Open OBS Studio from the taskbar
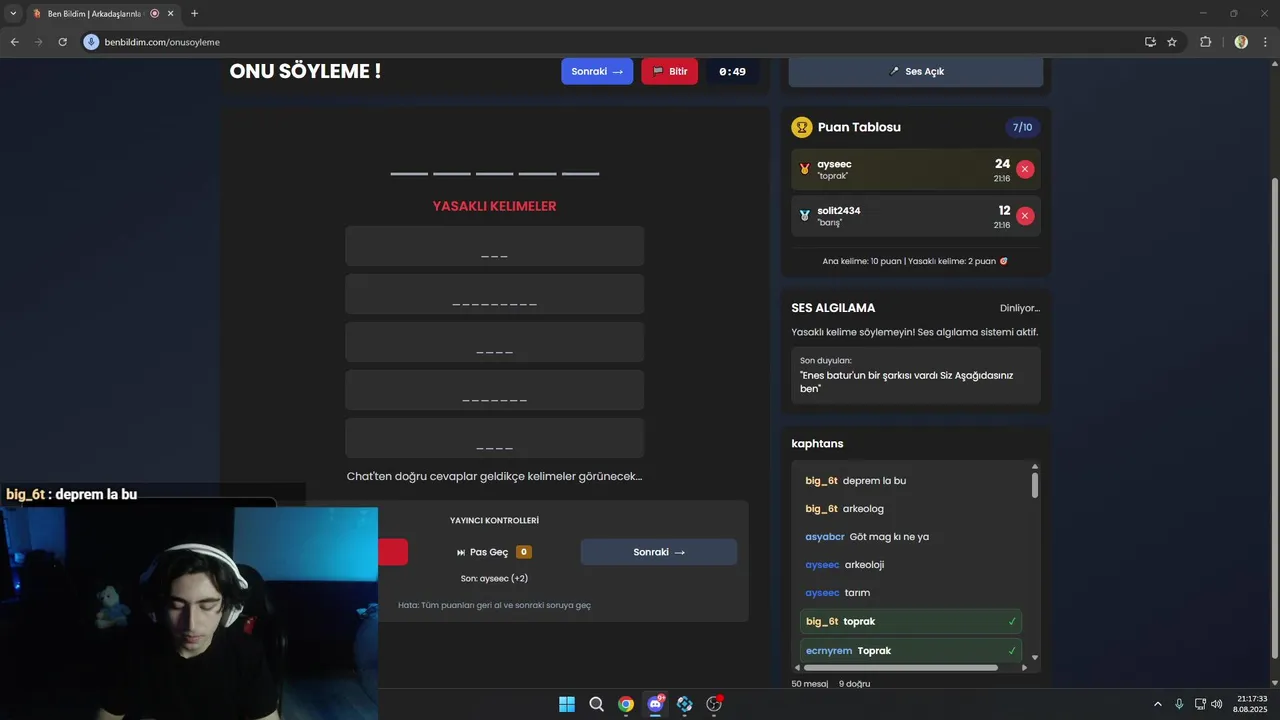 714,704
